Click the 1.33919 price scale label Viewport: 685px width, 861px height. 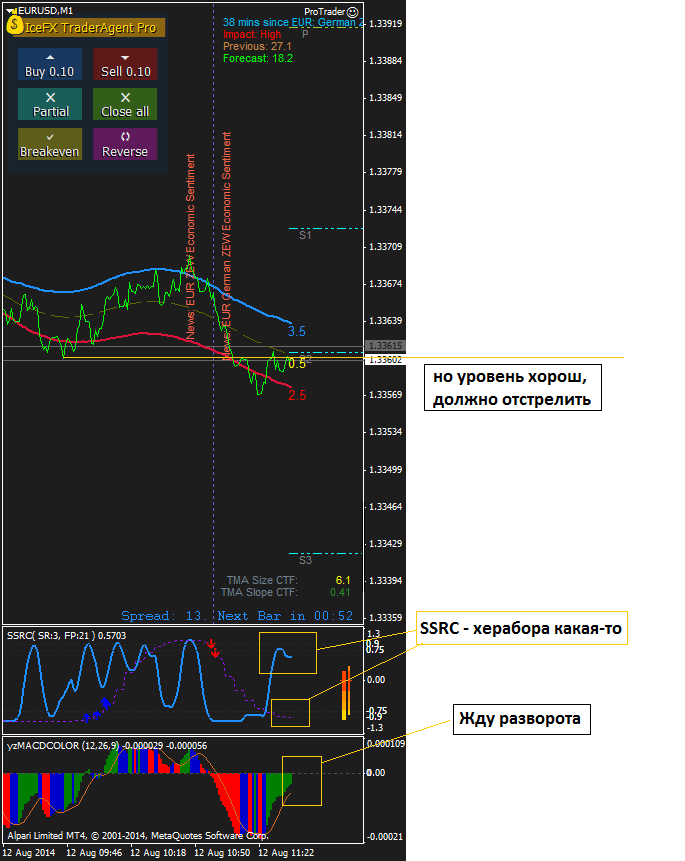click(386, 24)
